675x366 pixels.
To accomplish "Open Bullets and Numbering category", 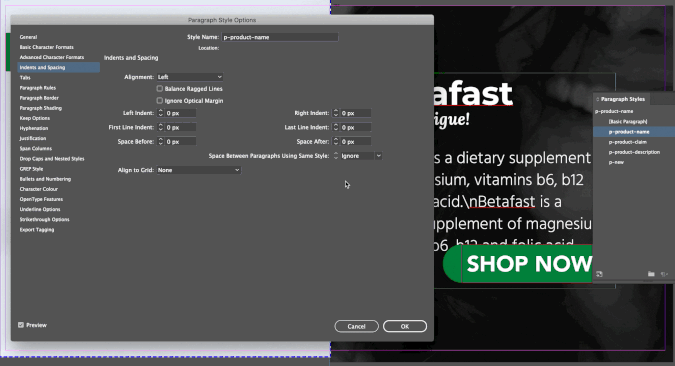I will pyautogui.click(x=45, y=179).
